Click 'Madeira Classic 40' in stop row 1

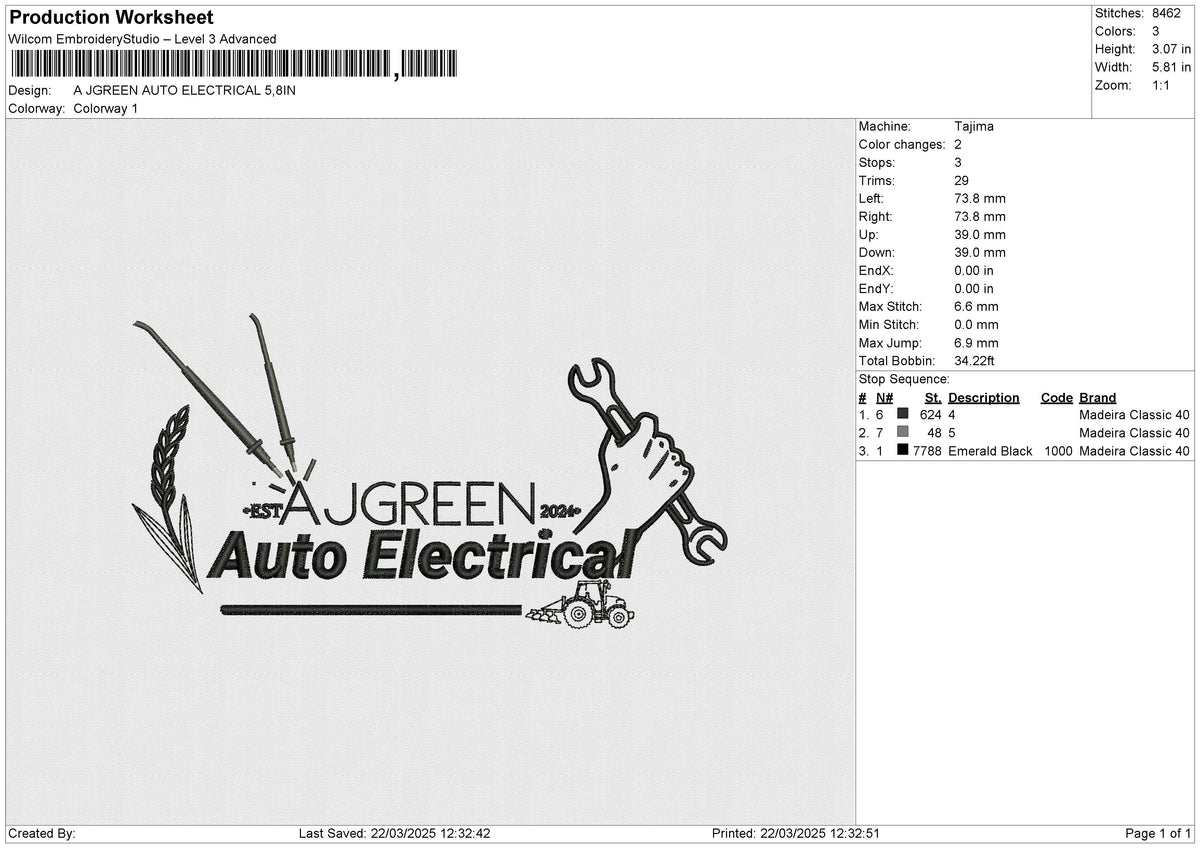click(x=1134, y=414)
